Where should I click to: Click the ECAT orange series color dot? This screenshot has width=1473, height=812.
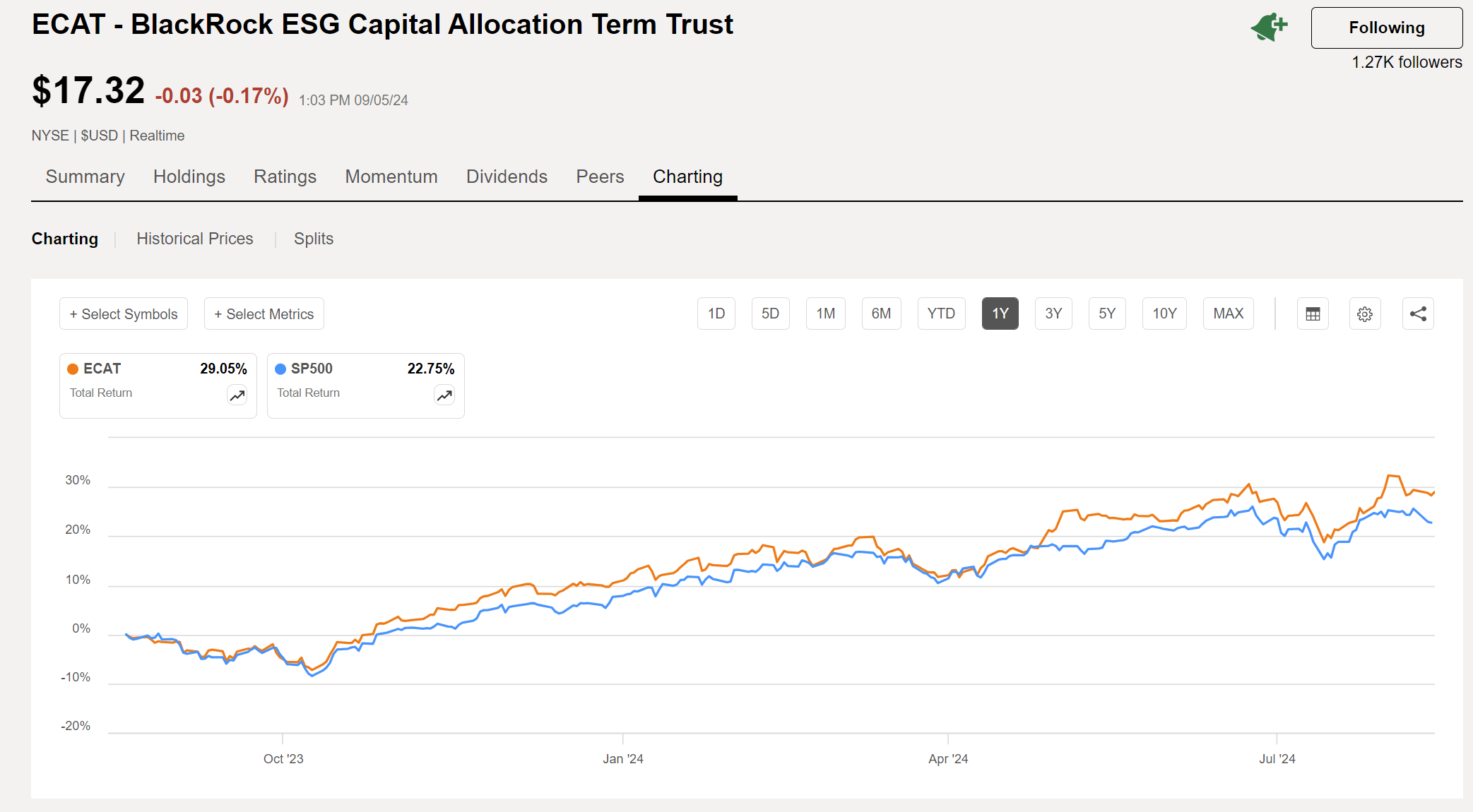click(x=72, y=368)
